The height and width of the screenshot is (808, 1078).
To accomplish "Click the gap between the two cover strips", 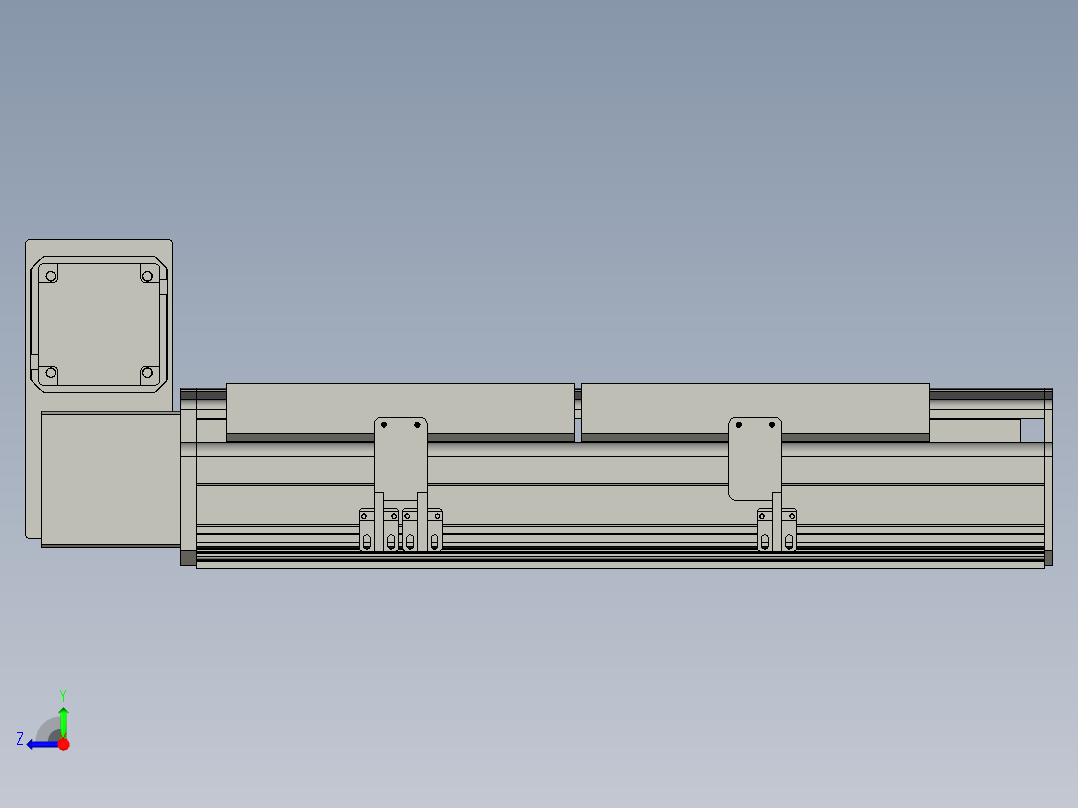I will 577,408.
